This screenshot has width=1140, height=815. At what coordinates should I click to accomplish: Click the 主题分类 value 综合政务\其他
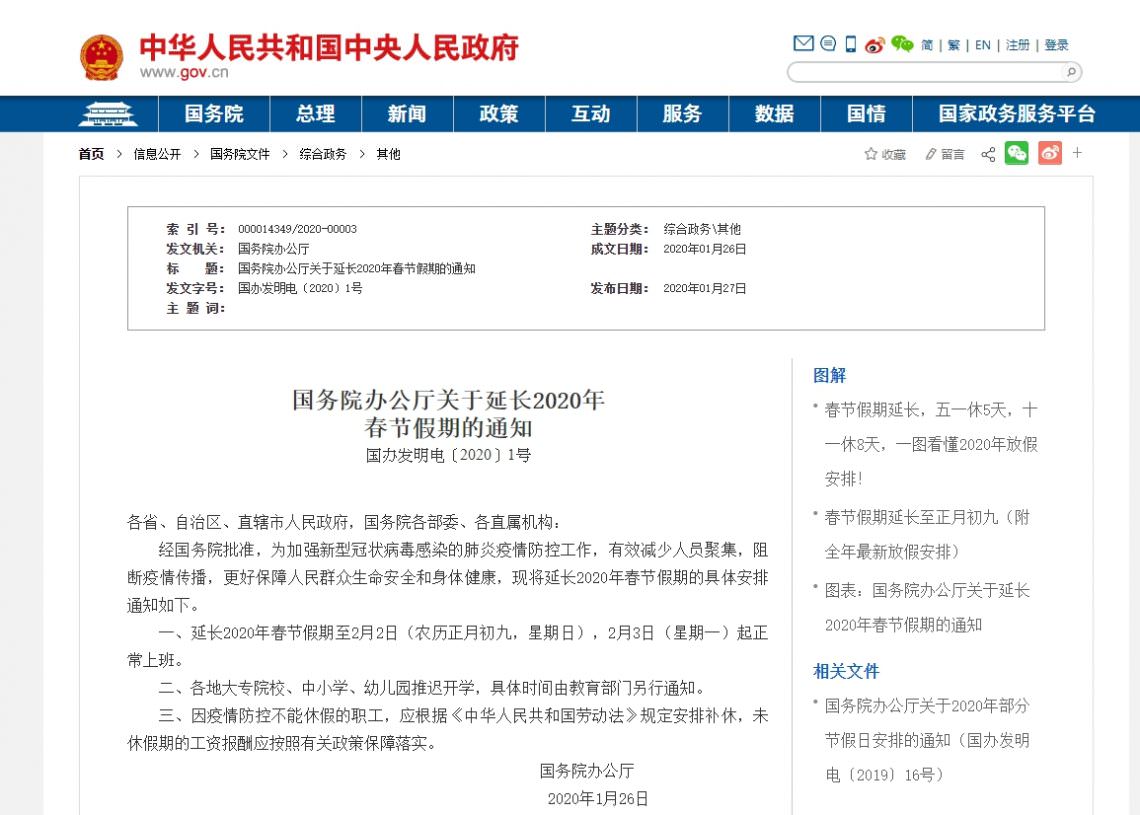tap(702, 229)
